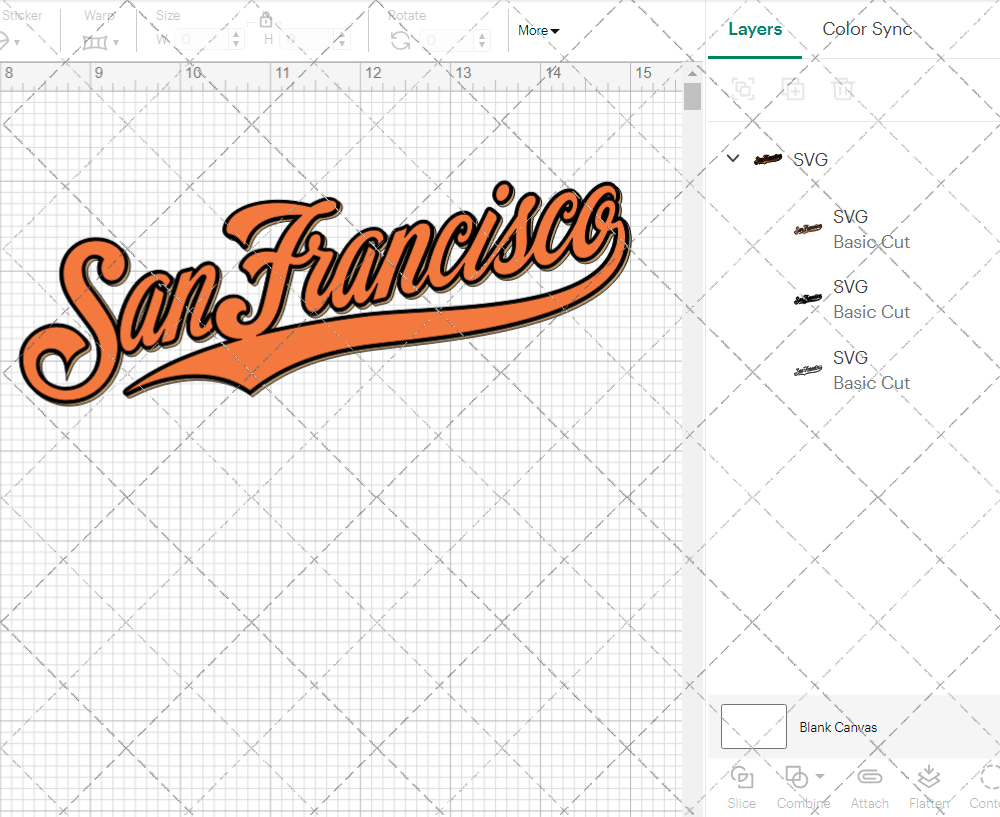Click the Blank Canvas label

pos(838,727)
